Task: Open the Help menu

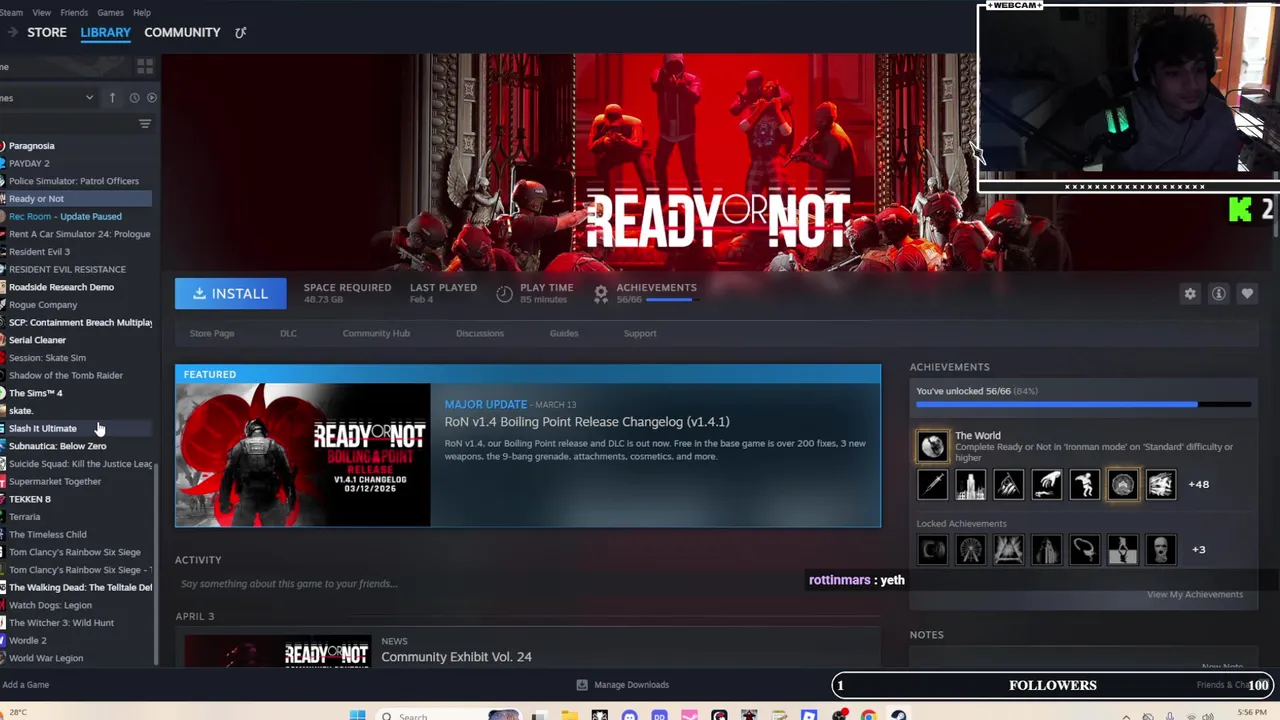Action: [x=142, y=12]
